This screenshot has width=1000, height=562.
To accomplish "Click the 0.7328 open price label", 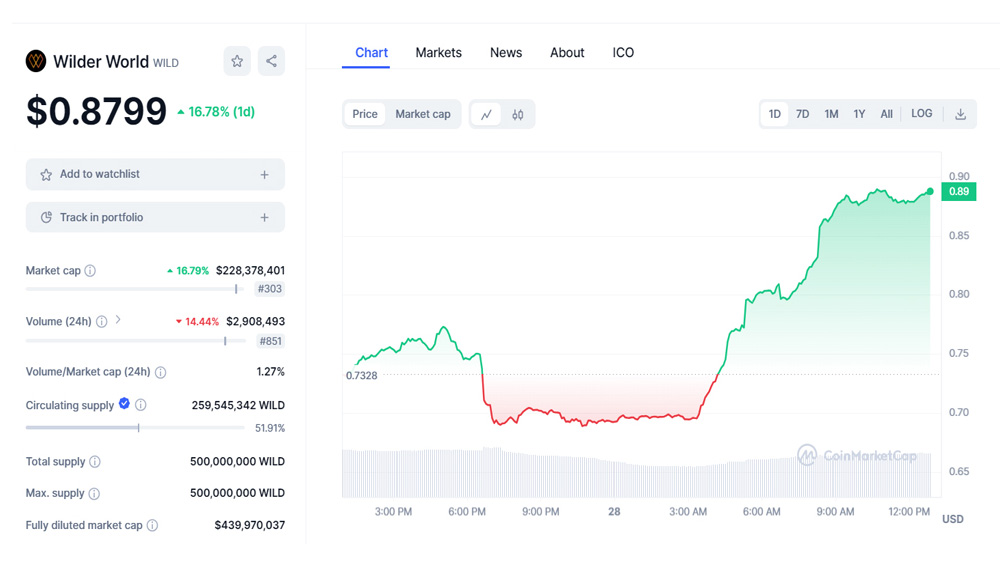I will [362, 376].
